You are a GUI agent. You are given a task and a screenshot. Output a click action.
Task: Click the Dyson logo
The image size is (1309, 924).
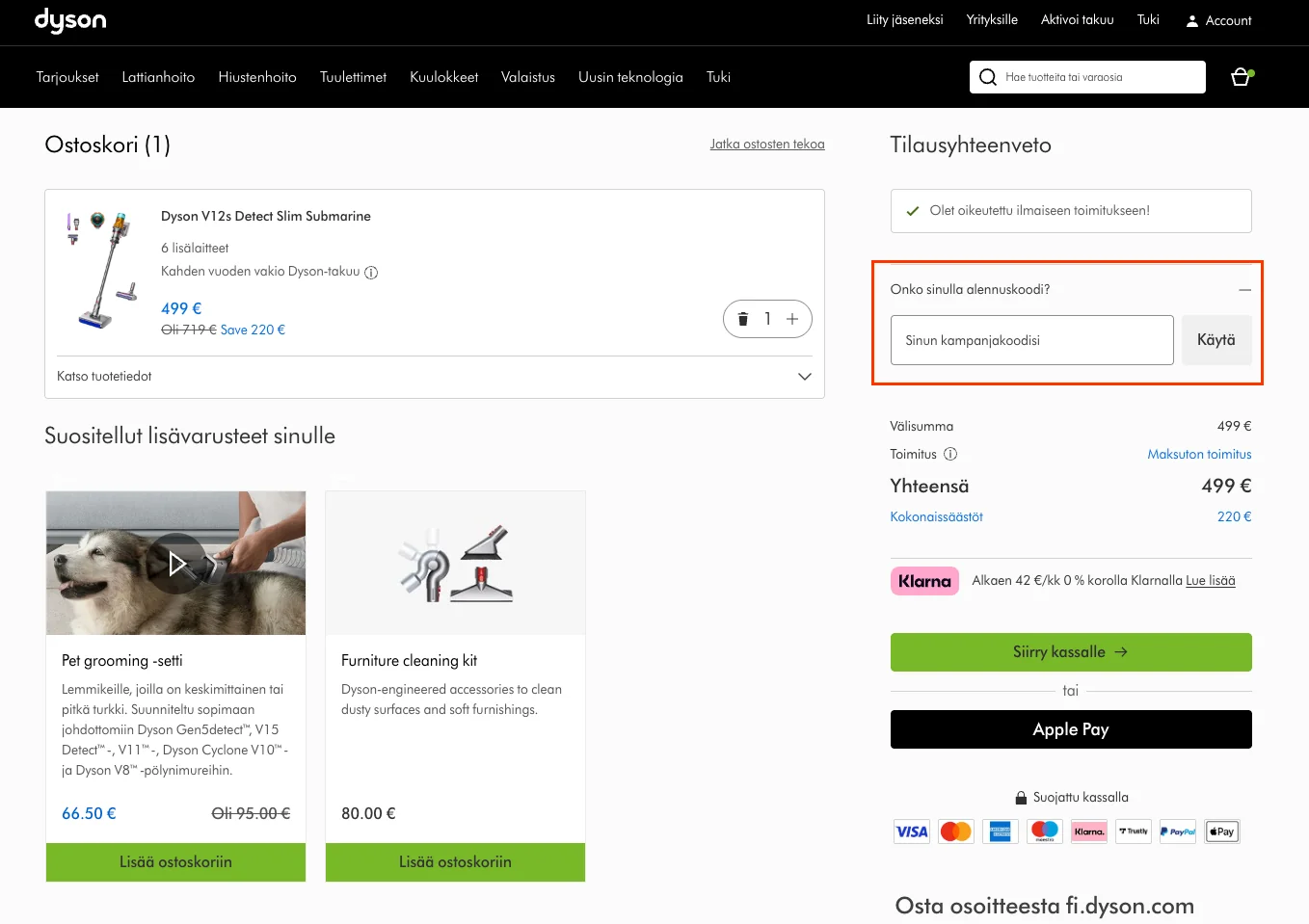coord(70,20)
